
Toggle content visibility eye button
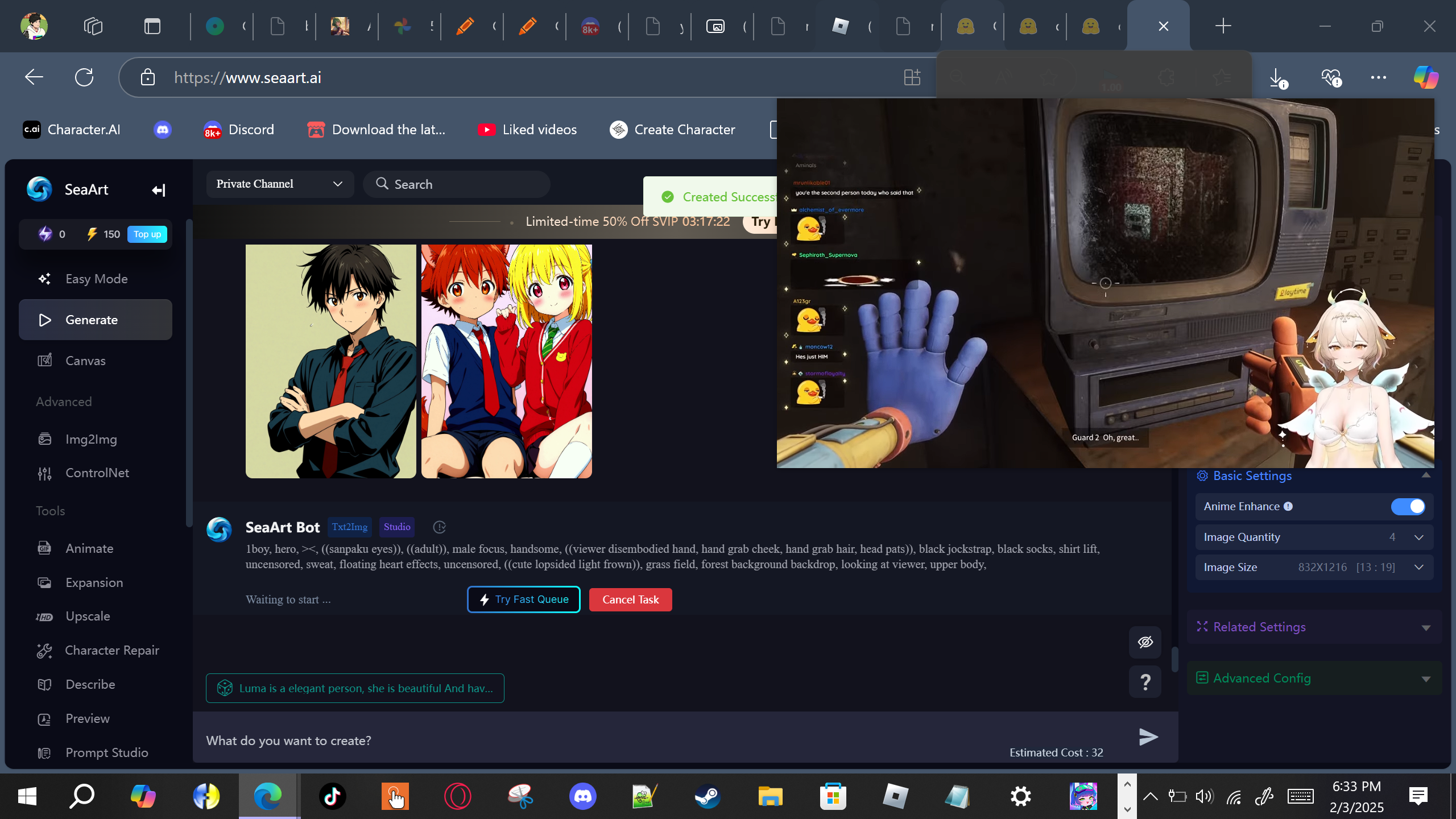pos(1145,642)
